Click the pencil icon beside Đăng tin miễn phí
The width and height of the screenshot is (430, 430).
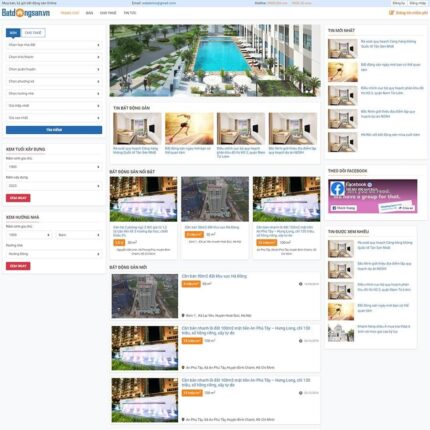click(x=391, y=13)
